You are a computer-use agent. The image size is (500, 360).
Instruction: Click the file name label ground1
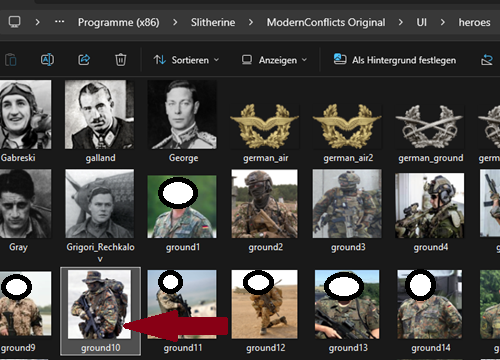[x=183, y=247]
